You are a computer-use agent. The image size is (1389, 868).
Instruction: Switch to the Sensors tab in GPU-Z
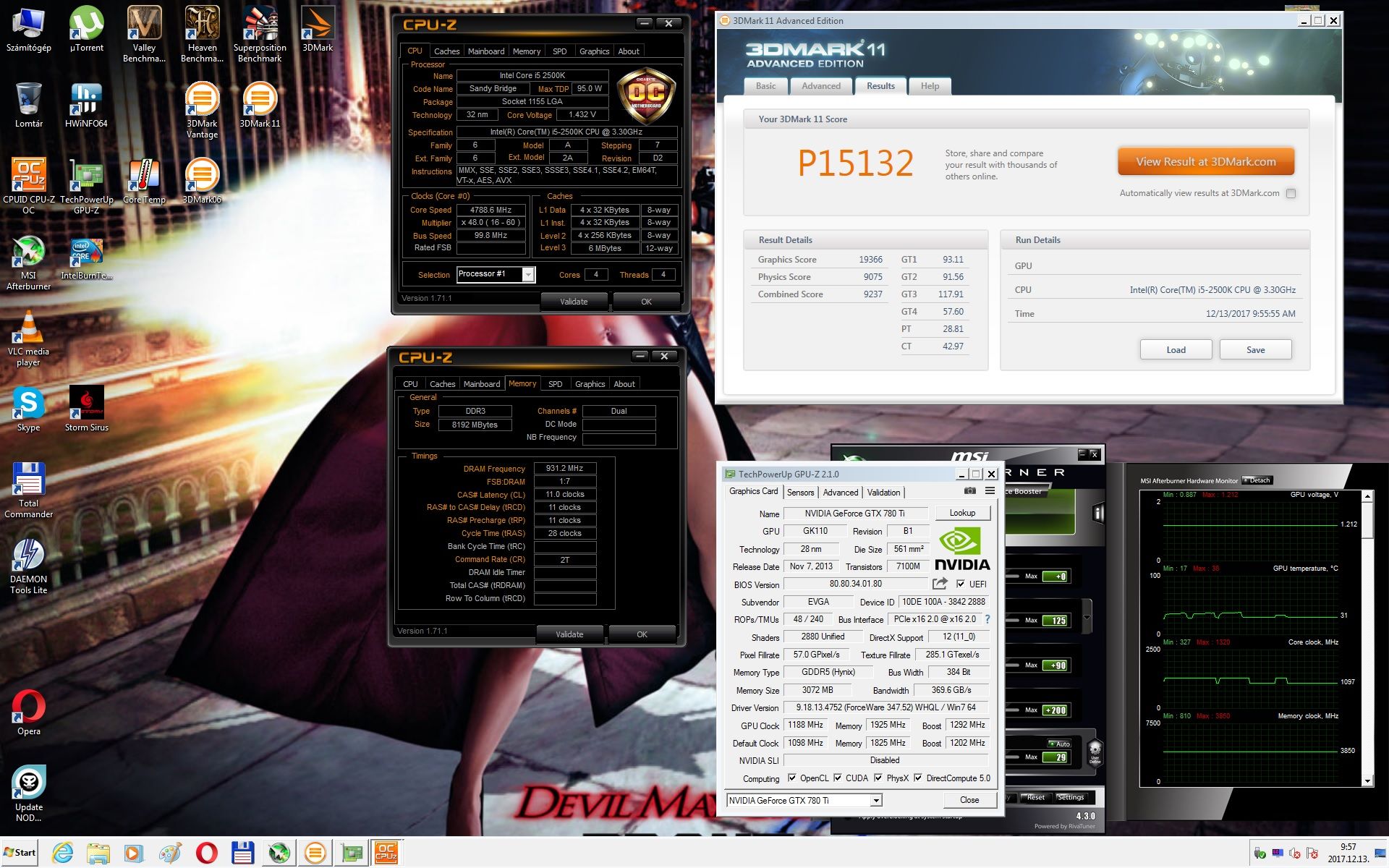(800, 493)
